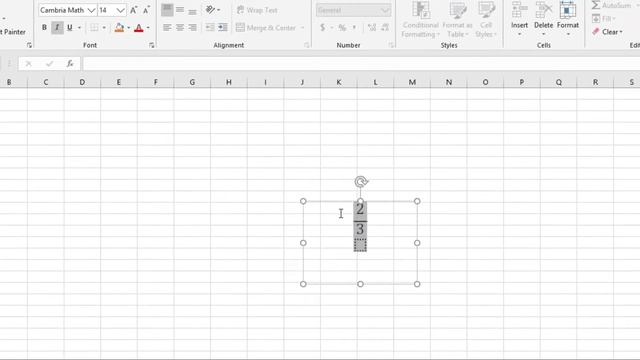640x360 pixels.
Task: Toggle Bold formatting
Action: (44, 28)
